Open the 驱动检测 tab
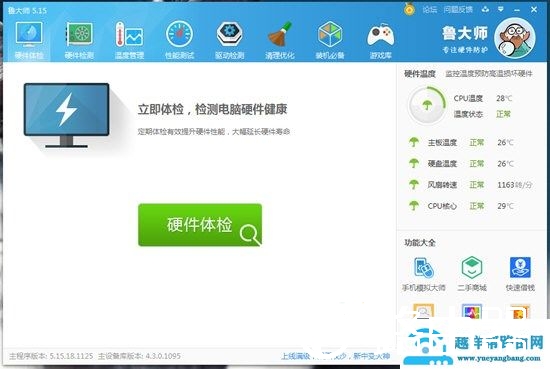The height and width of the screenshot is (369, 550). coord(229,40)
